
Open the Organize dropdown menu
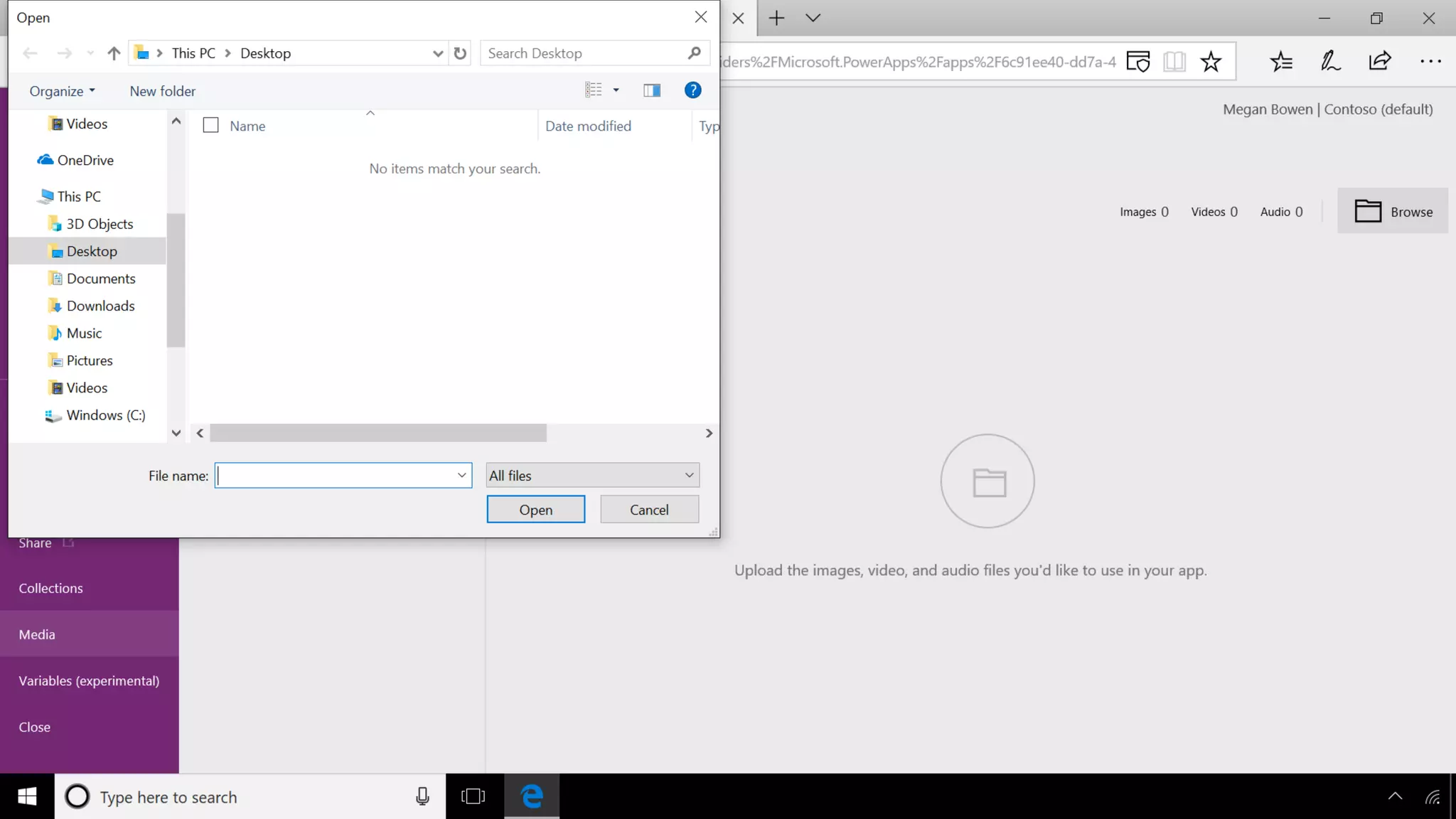[x=62, y=91]
